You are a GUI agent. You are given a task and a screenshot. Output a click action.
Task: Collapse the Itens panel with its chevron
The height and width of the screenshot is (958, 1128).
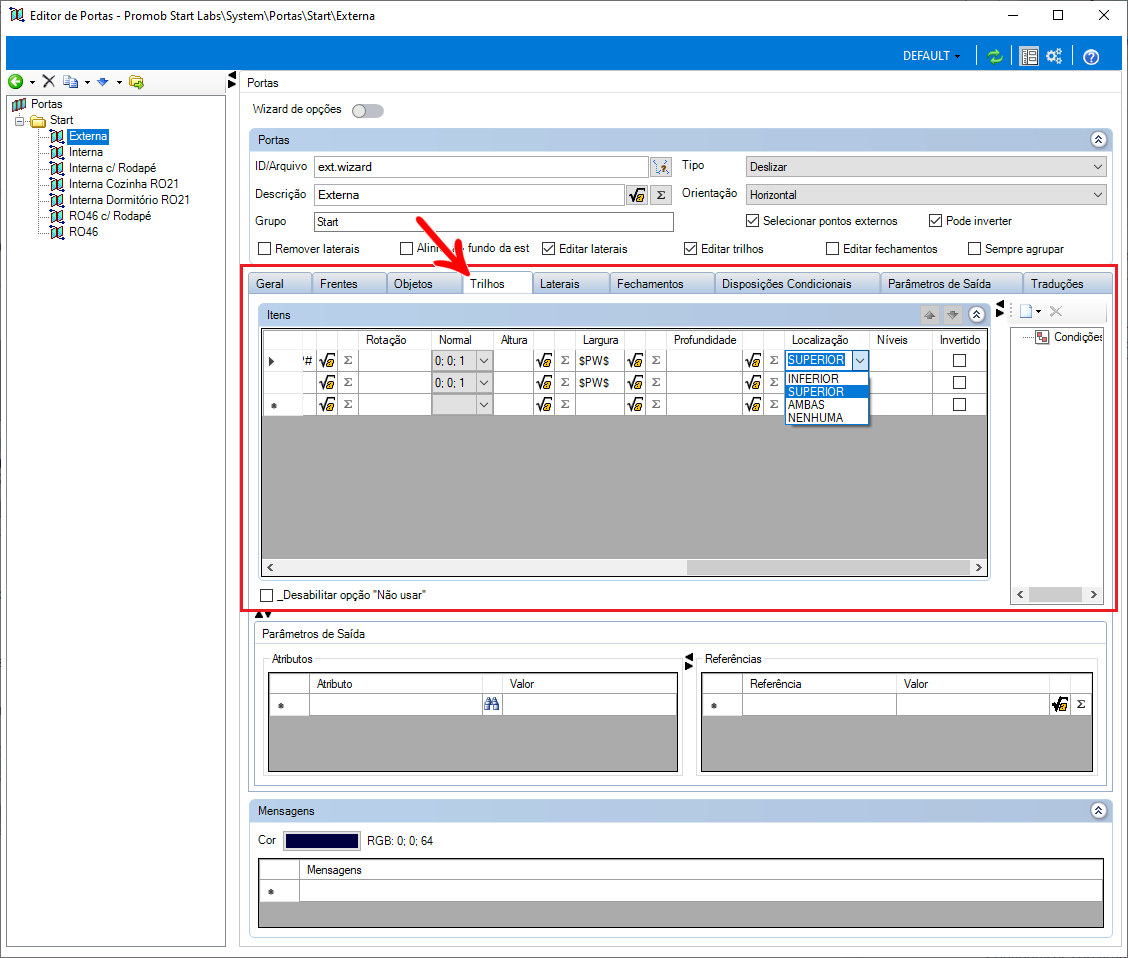976,315
